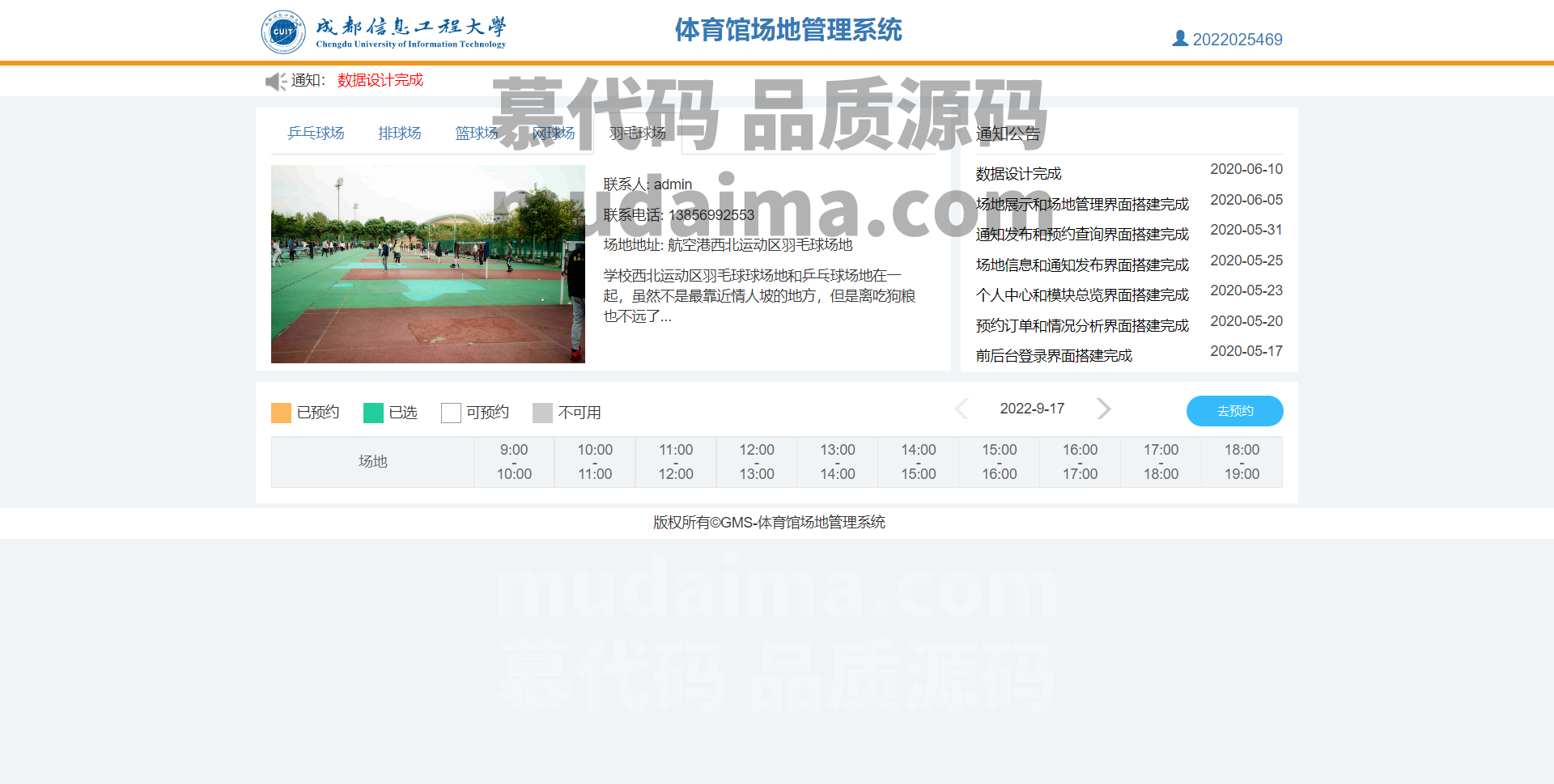Image resolution: width=1554 pixels, height=784 pixels.
Task: Click the gray 不可用 legend swatch
Action: point(542,413)
